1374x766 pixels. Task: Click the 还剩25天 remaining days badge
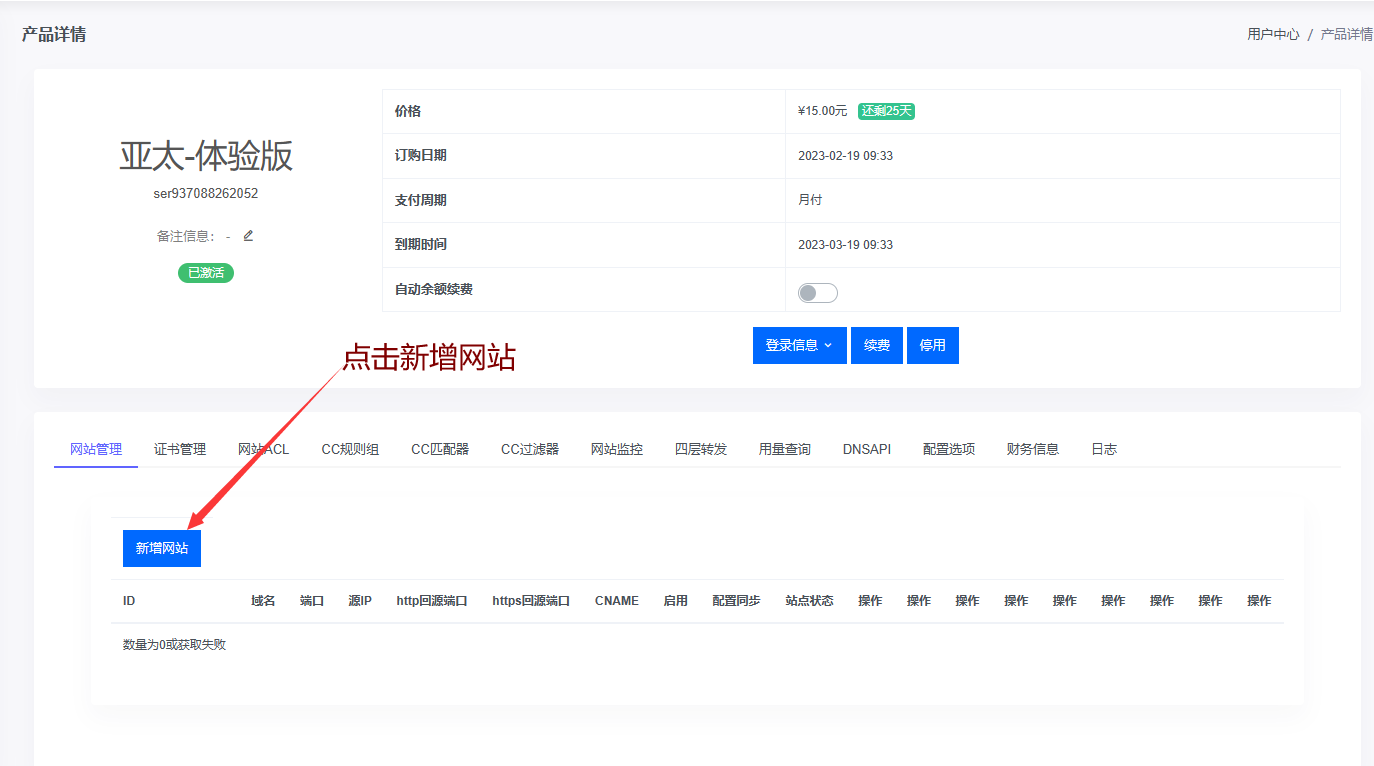886,111
